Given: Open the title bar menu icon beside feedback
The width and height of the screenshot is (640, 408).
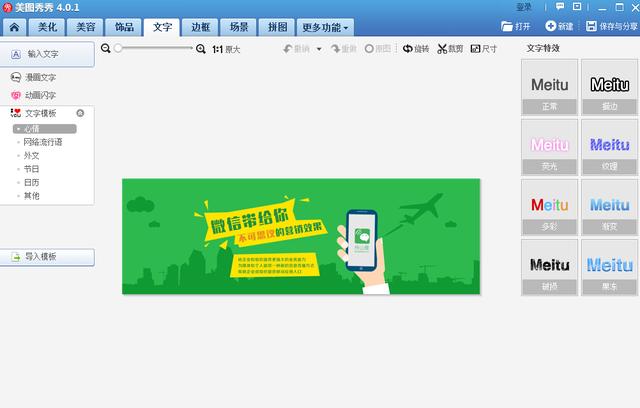Looking at the screenshot, I should pos(577,7).
